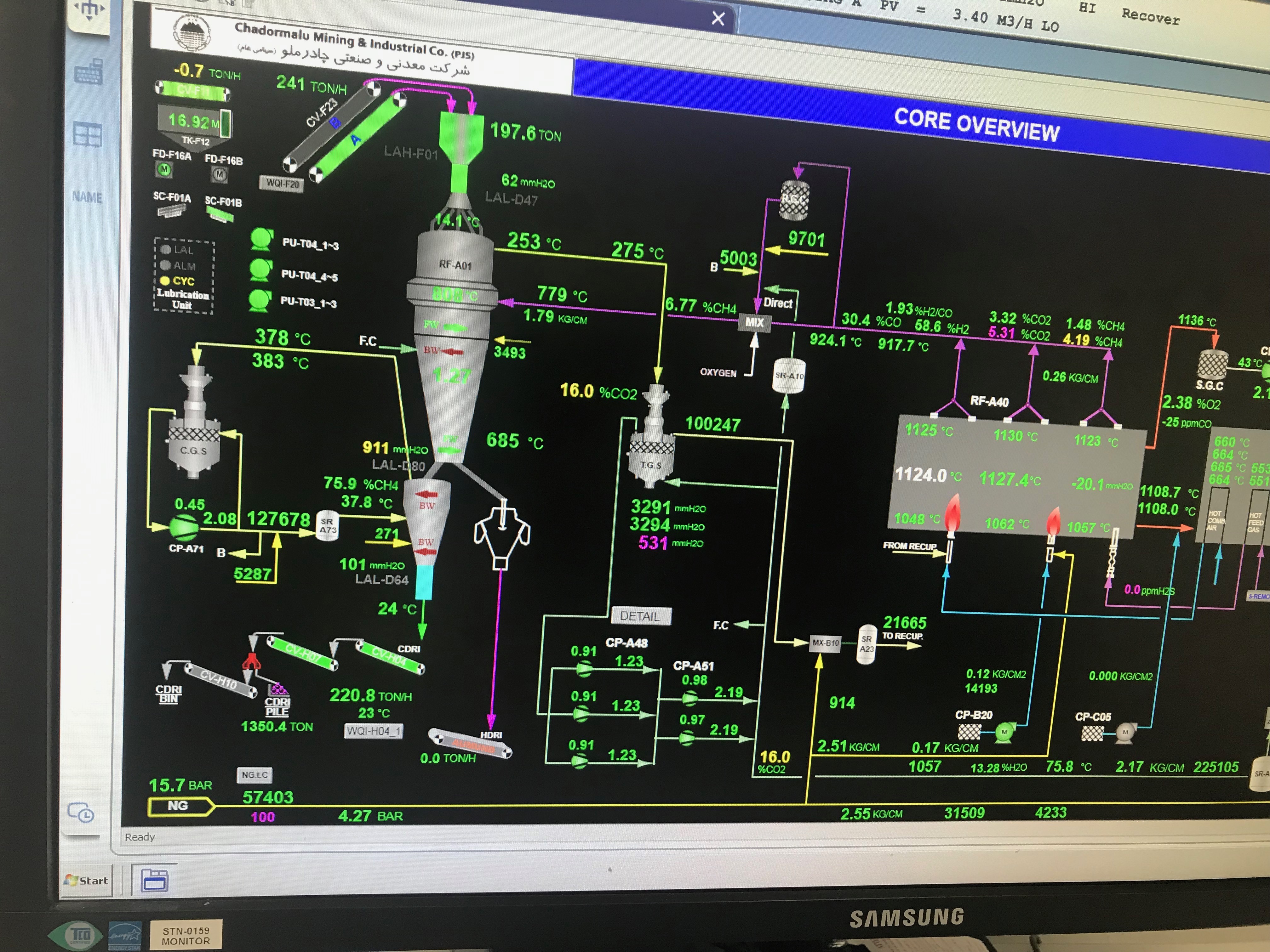The image size is (1270, 952).
Task: Click the clock history icon in sidebar
Action: [x=80, y=813]
